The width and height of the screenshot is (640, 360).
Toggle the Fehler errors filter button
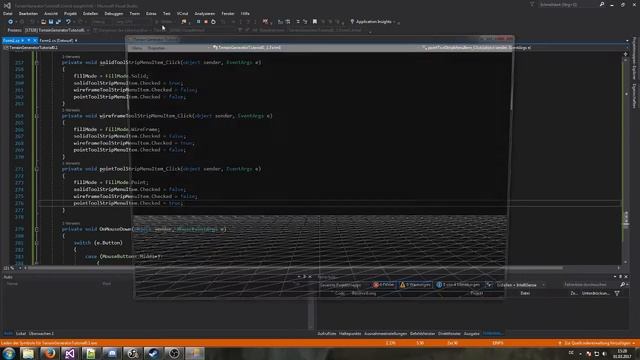point(383,285)
